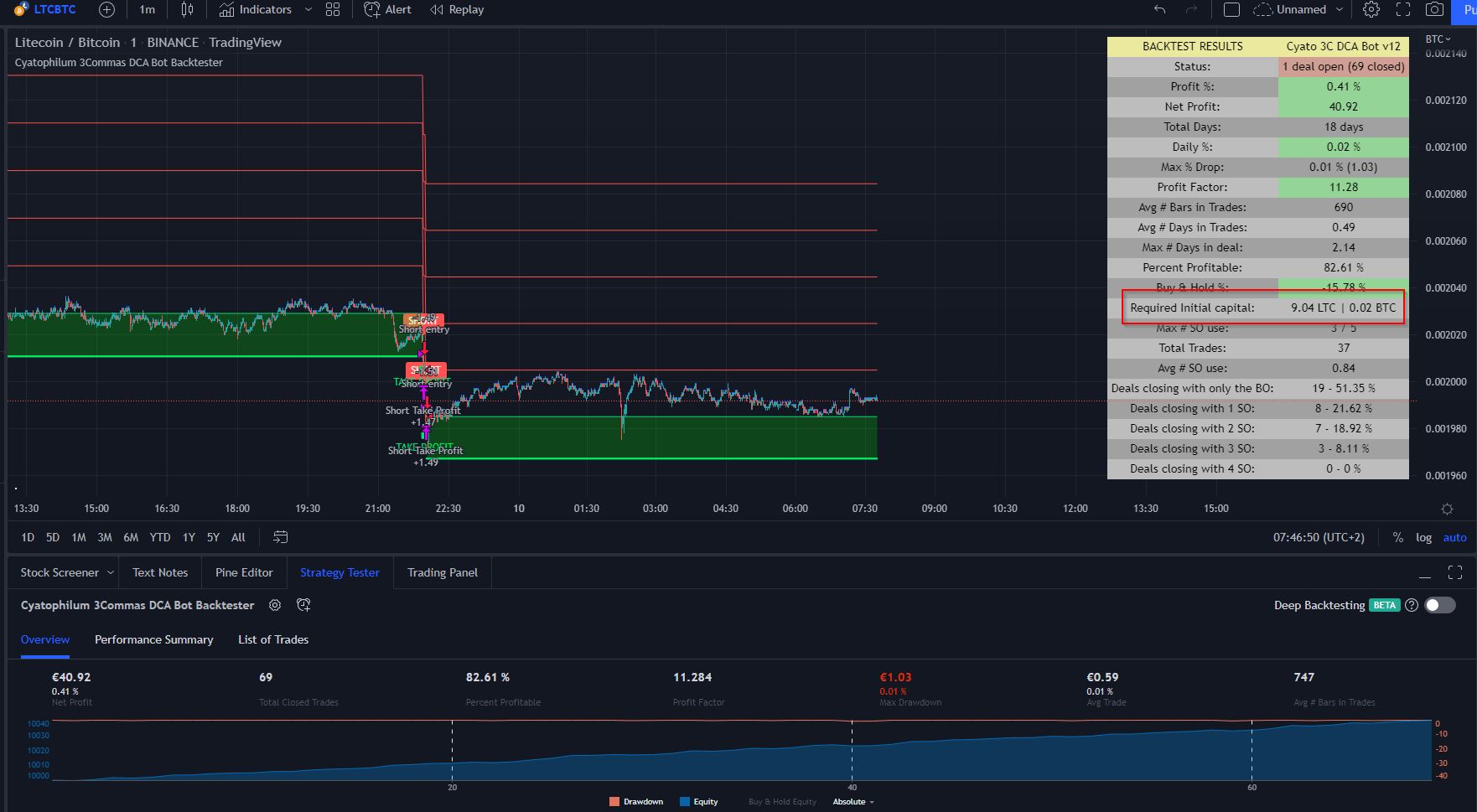Screen dimensions: 1477x812
Task: Click the plus icon to add a symbol
Action: [106, 9]
